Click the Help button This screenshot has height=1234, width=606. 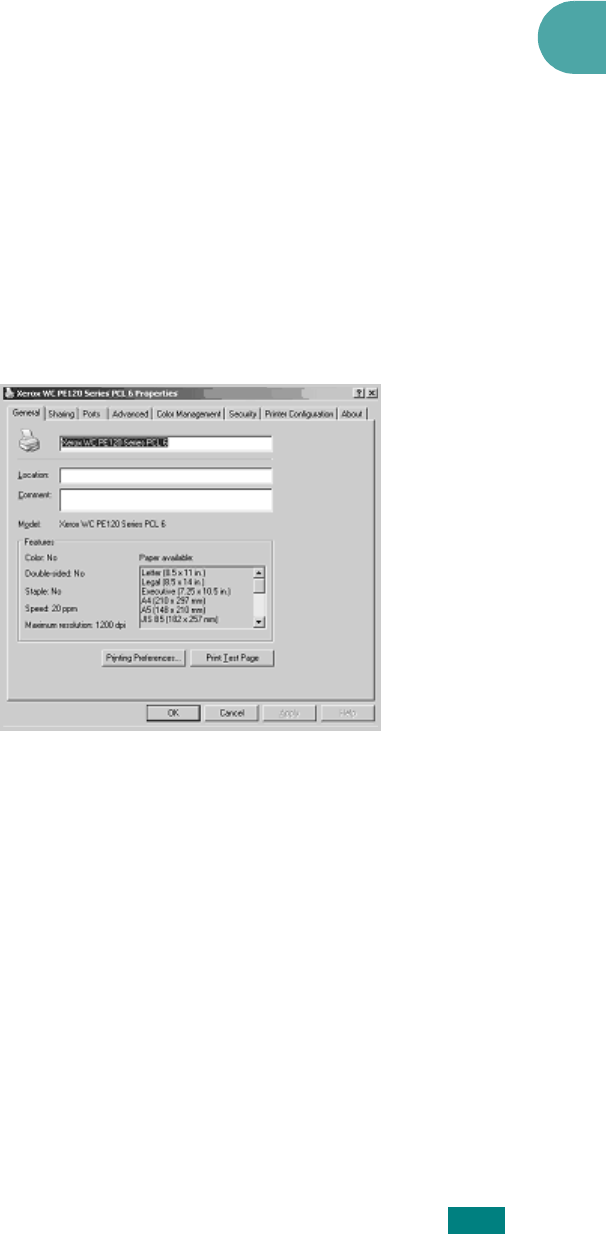click(347, 713)
